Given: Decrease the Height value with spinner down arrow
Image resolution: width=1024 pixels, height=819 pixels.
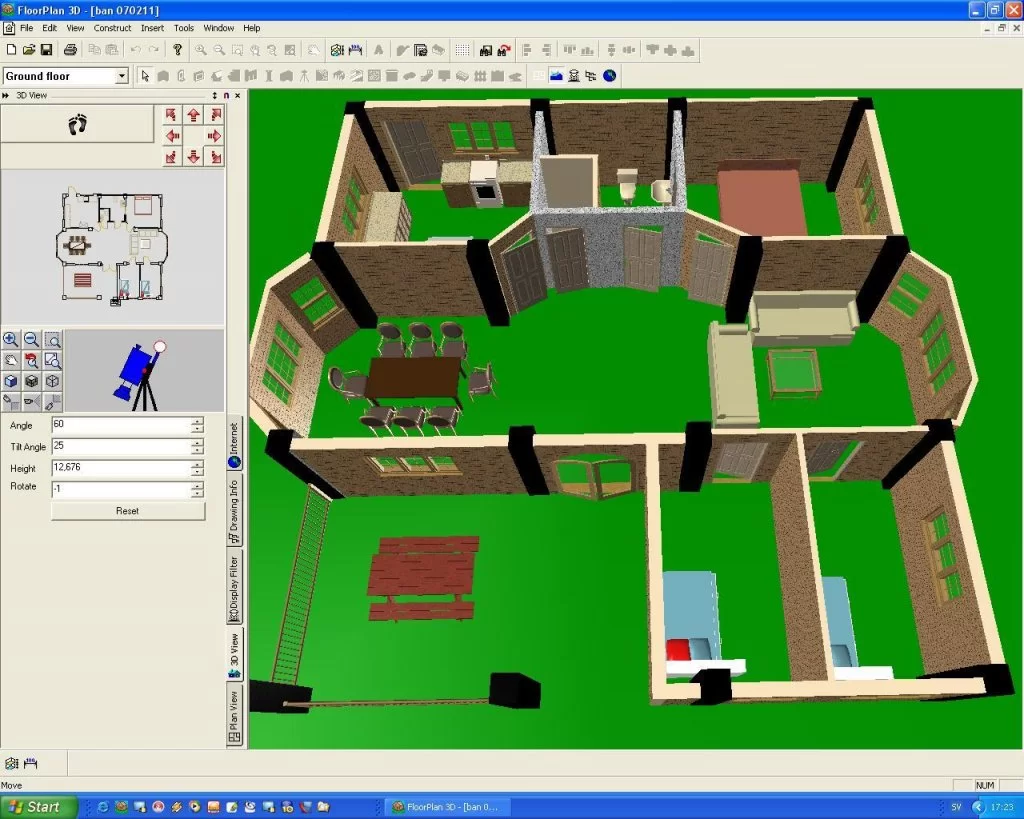Looking at the screenshot, I should [197, 473].
